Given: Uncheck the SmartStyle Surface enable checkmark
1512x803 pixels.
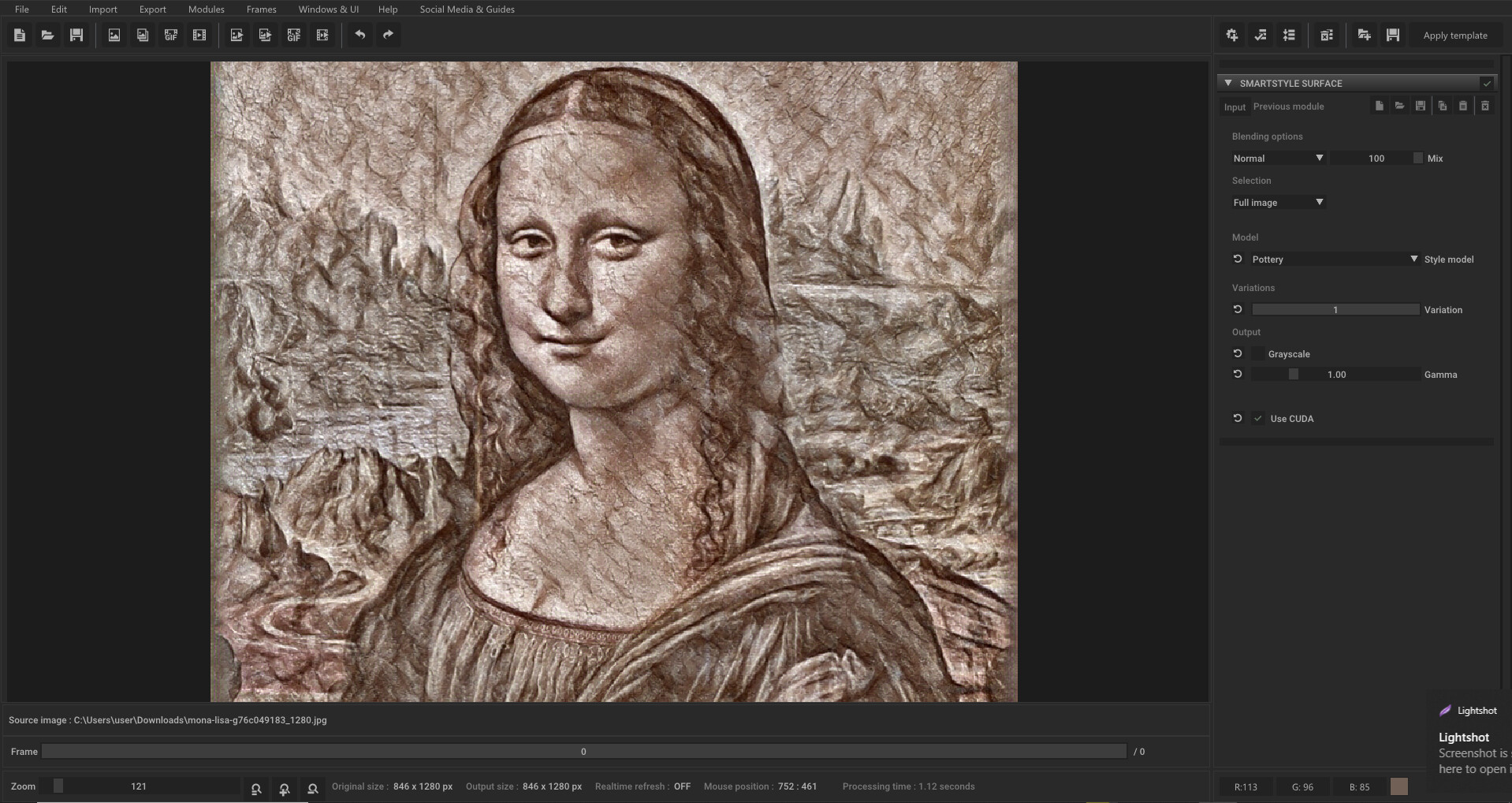Looking at the screenshot, I should 1487,83.
